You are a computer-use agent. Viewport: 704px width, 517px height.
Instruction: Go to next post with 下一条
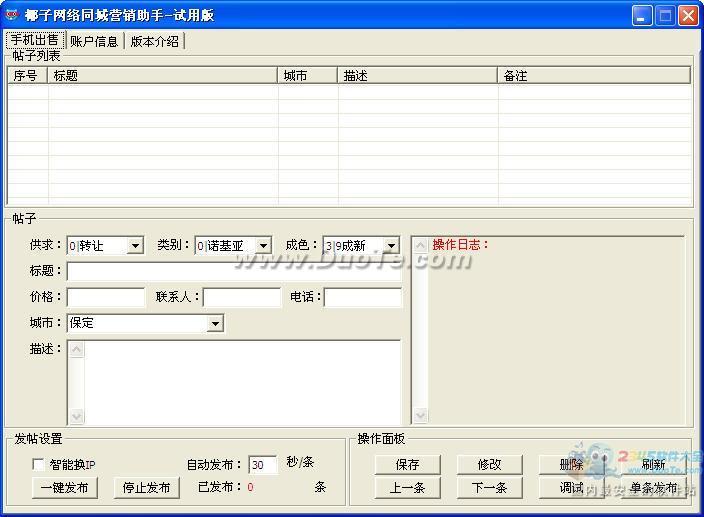tap(489, 488)
